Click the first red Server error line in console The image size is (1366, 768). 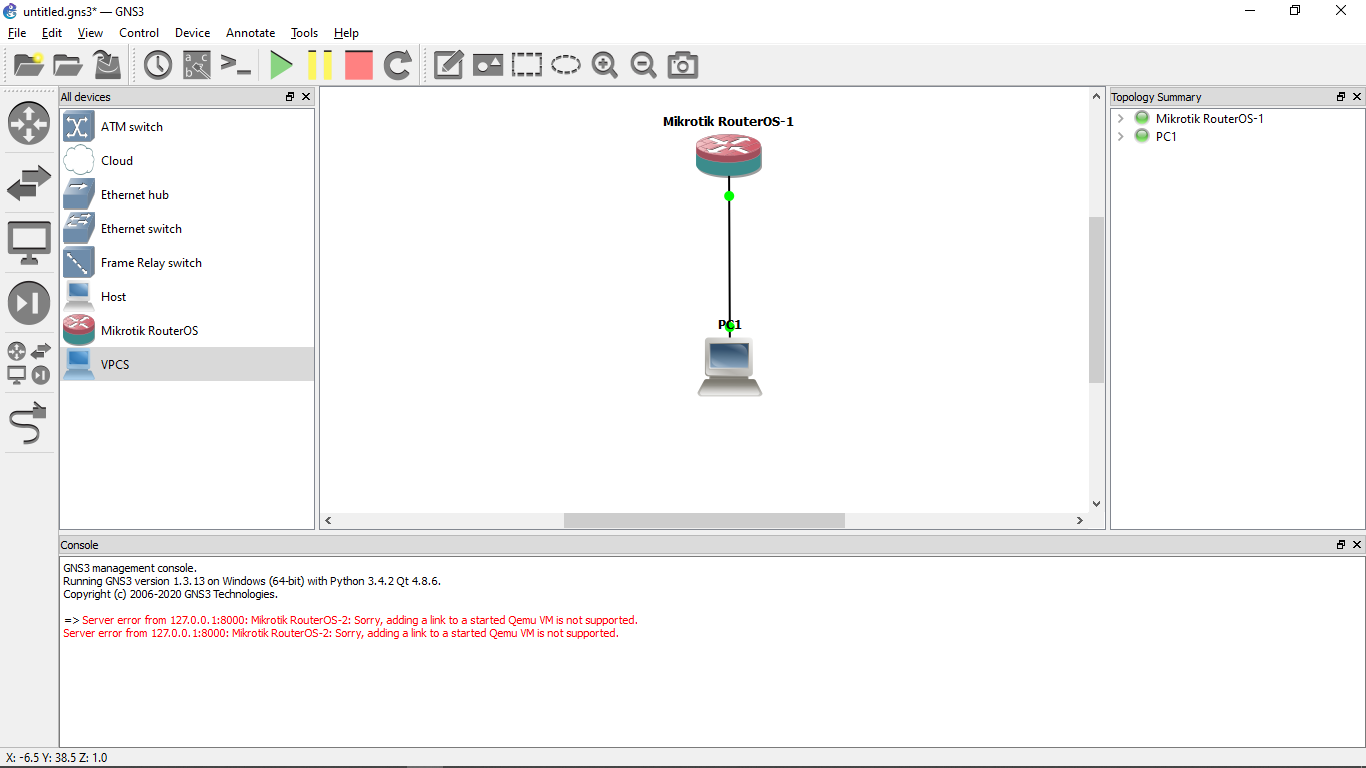click(359, 620)
